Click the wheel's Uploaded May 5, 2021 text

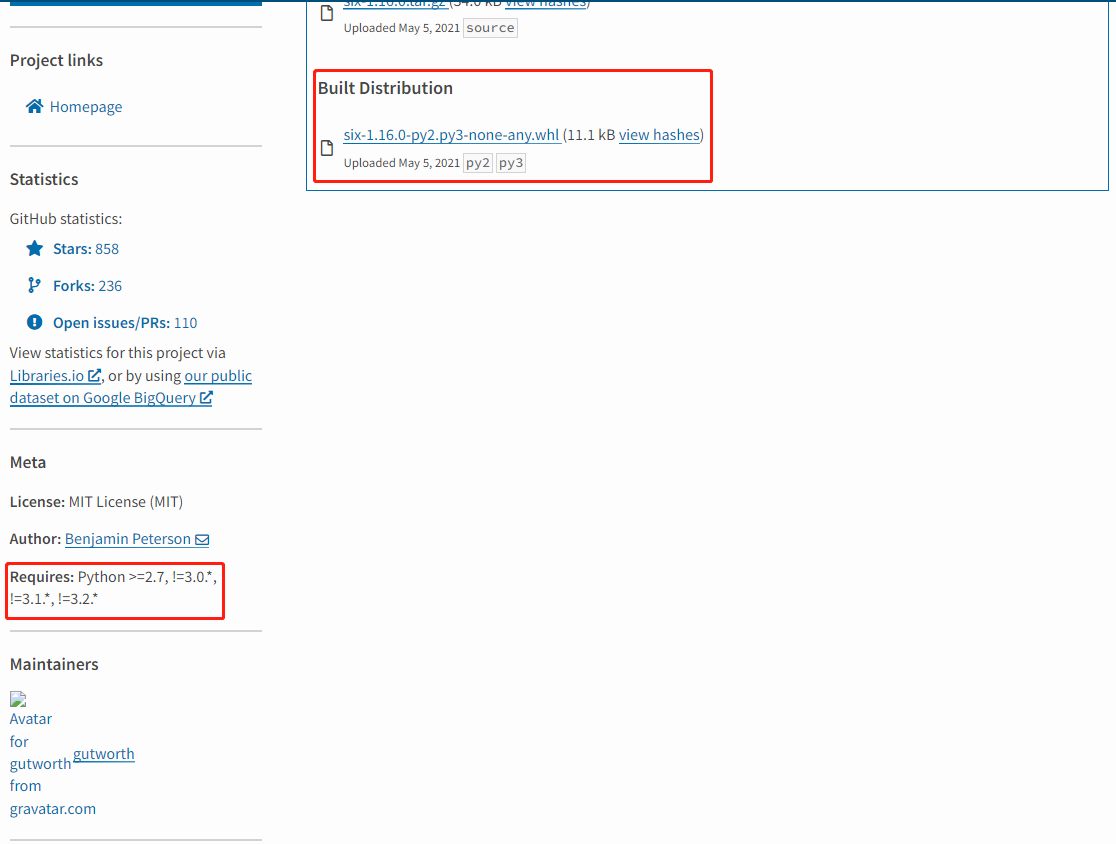tap(401, 163)
